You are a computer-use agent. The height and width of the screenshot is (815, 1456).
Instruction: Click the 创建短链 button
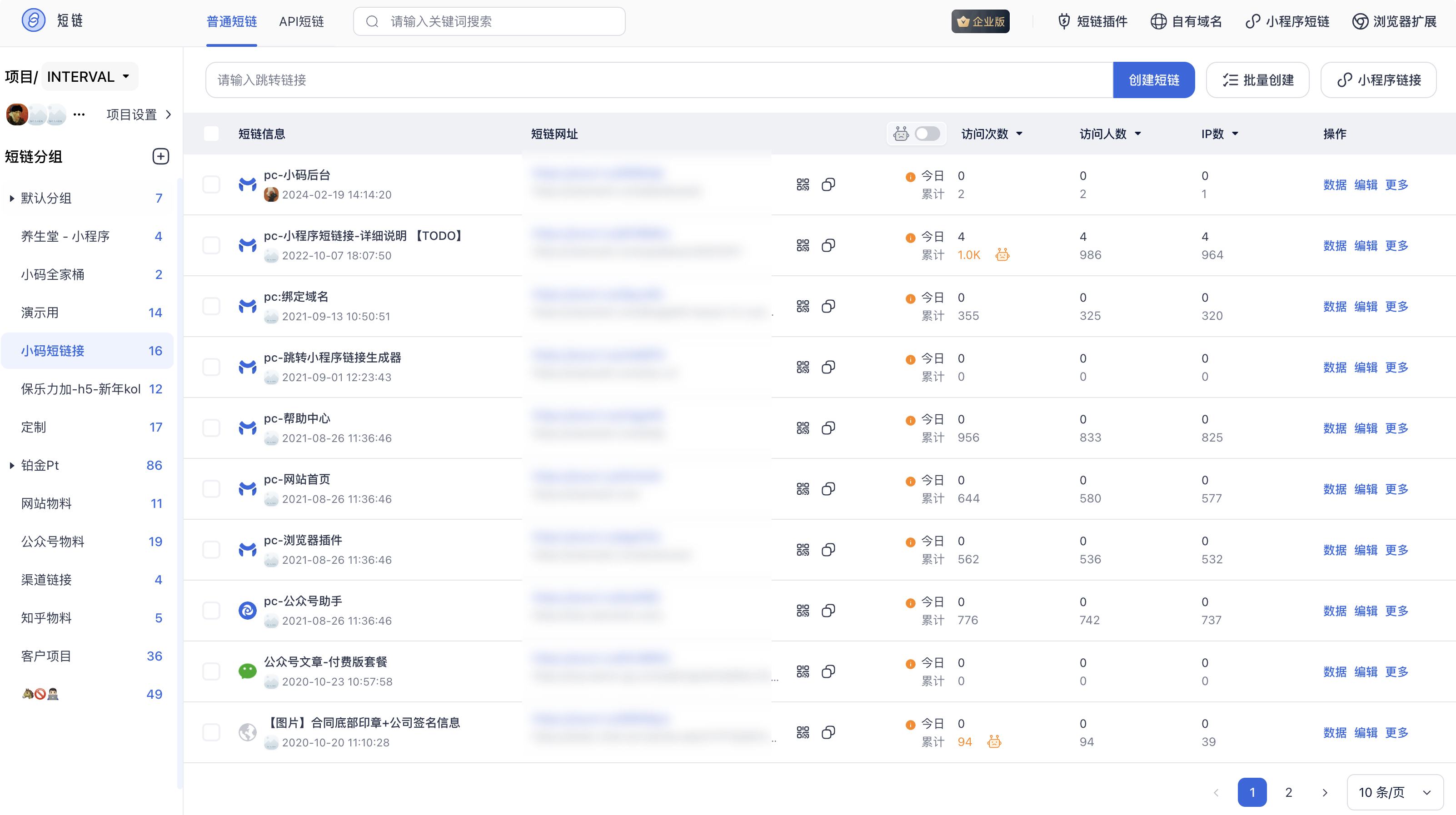coord(1153,80)
